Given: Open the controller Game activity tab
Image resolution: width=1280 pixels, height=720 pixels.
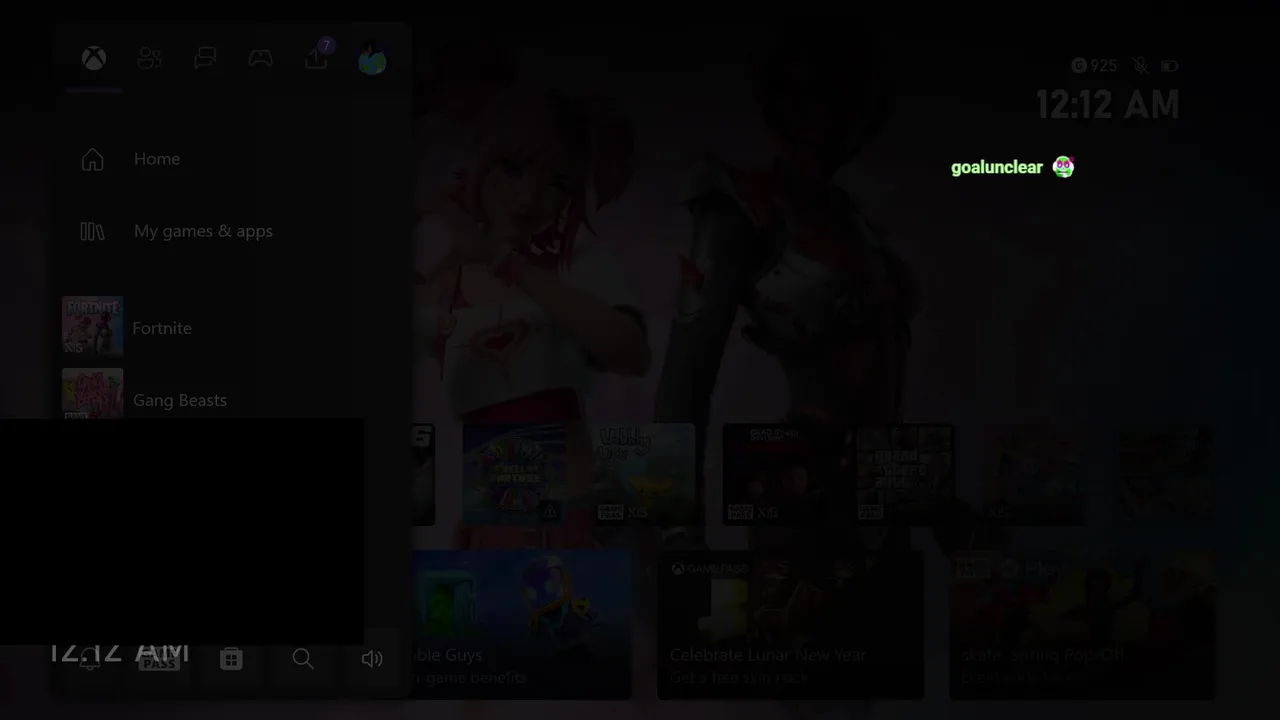Looking at the screenshot, I should (261, 59).
